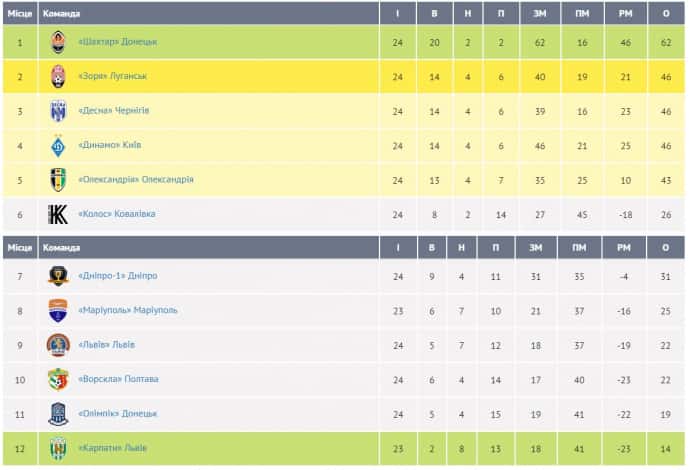This screenshot has height=470, width=690.
Task: Click the «Місце» header of the bottom table
Action: 19,247
